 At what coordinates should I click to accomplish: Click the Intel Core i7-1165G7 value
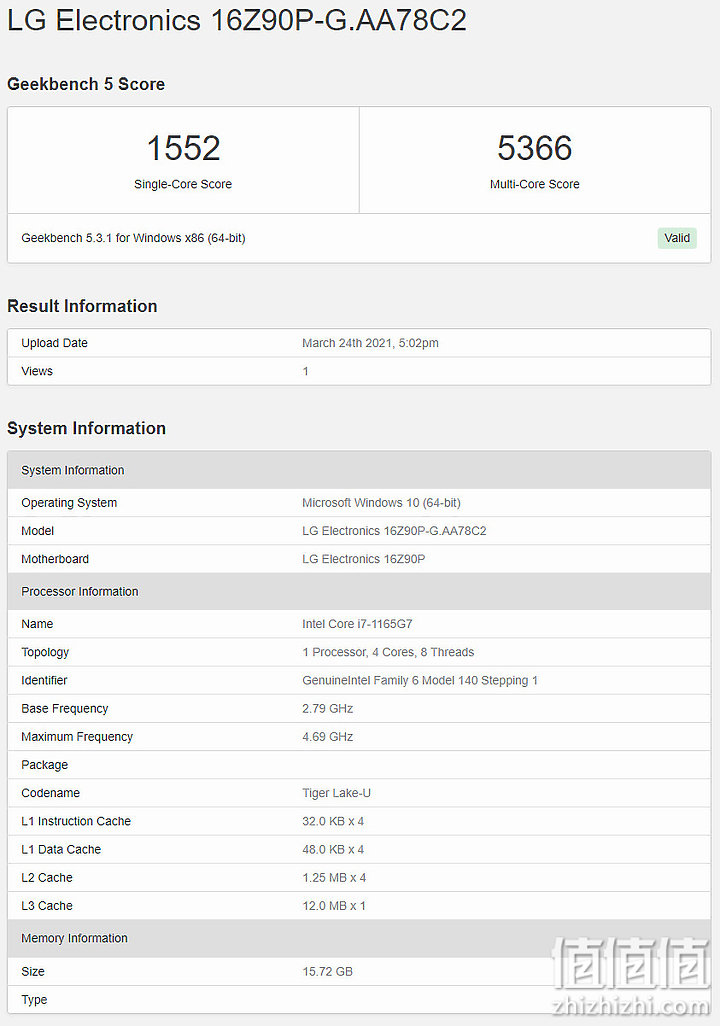(x=357, y=624)
